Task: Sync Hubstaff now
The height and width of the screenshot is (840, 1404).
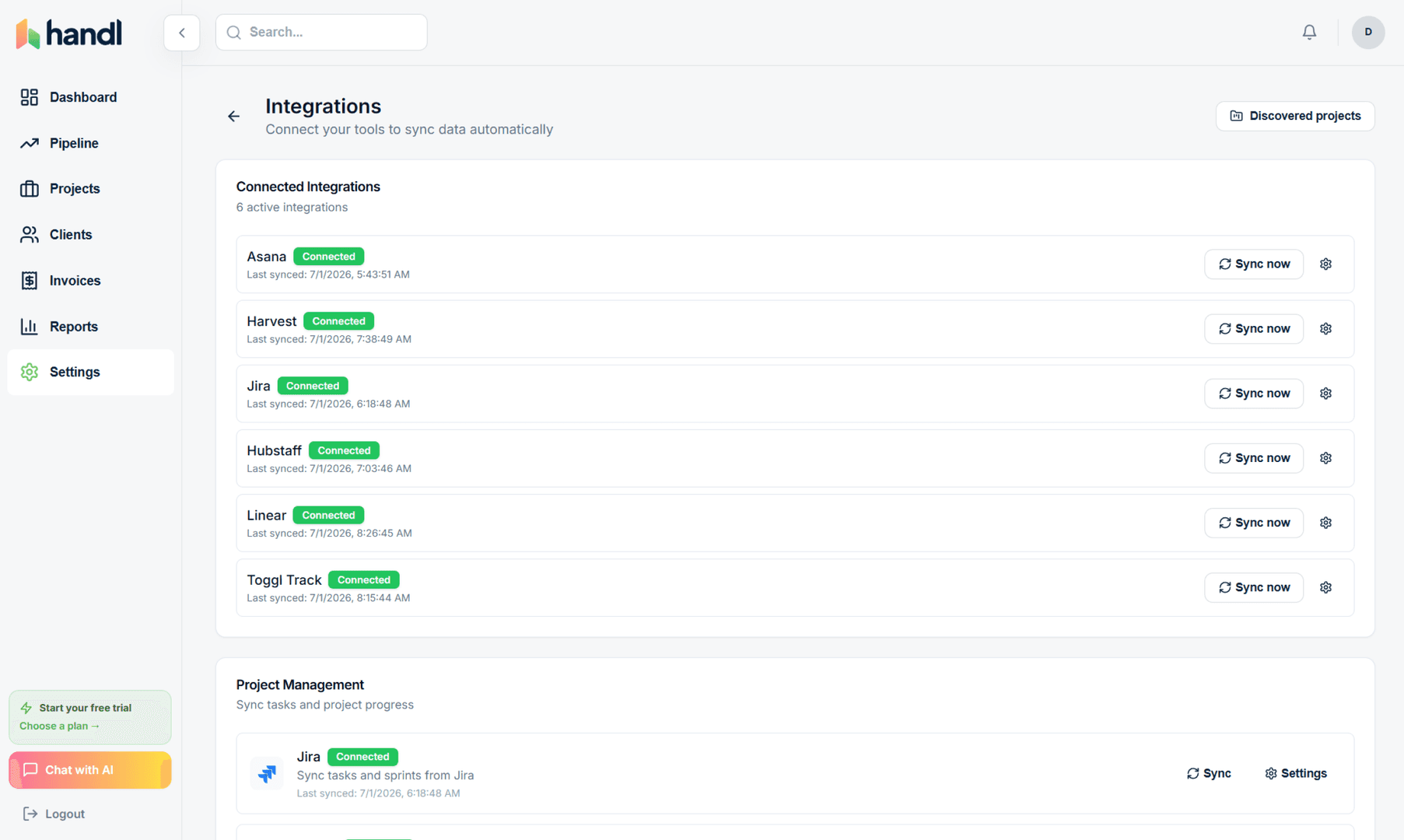Action: pos(1253,457)
